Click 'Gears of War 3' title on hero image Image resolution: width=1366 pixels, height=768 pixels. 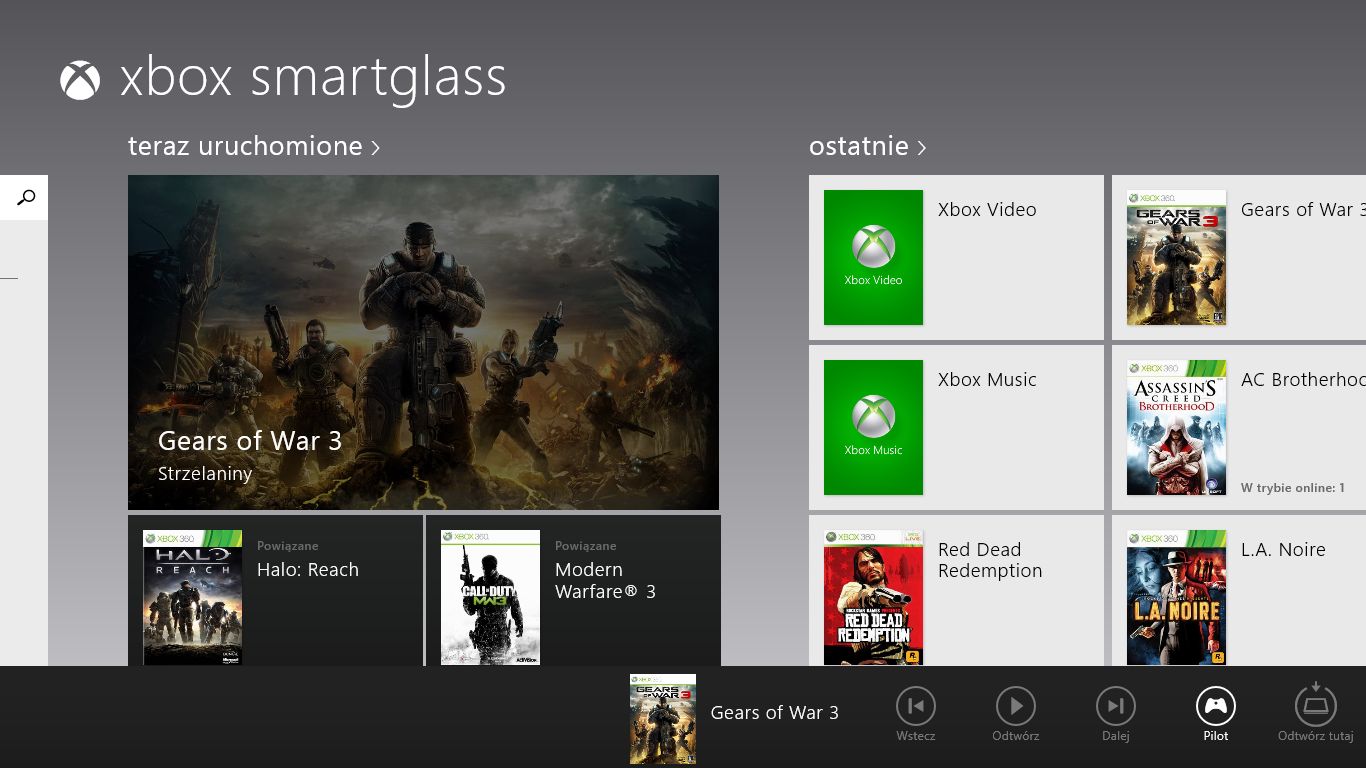250,441
